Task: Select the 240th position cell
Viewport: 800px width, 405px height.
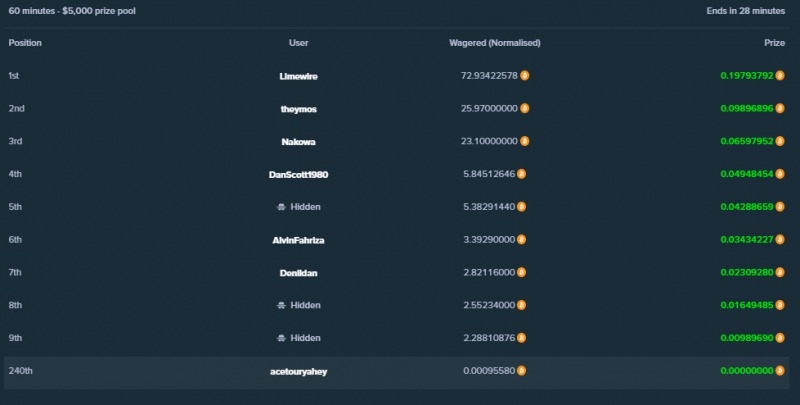Action: (x=20, y=371)
